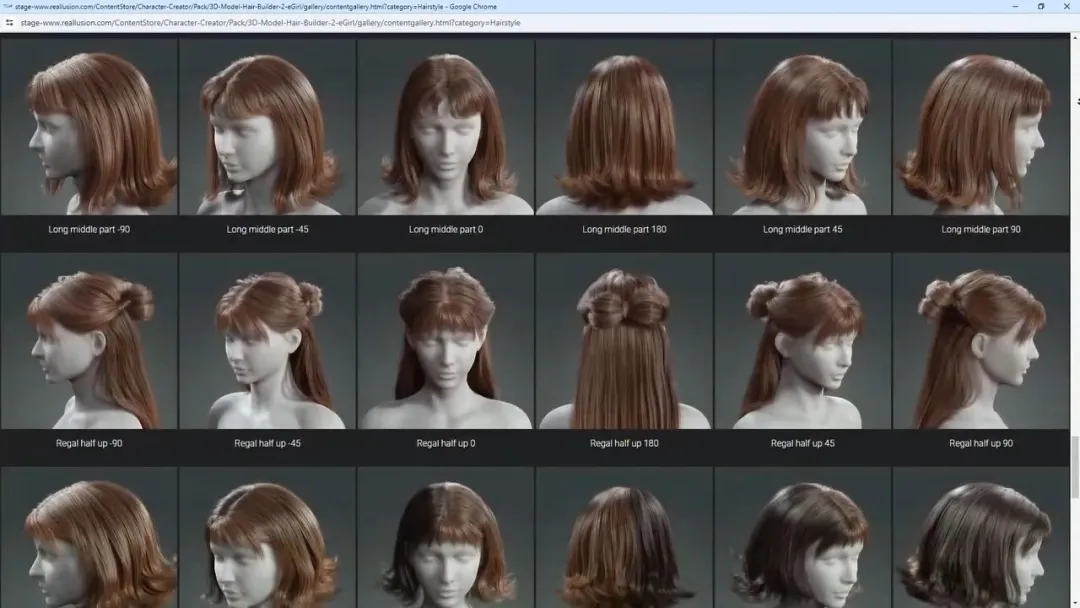
Task: Open the Regal half up 90 thumbnail
Action: (981, 341)
